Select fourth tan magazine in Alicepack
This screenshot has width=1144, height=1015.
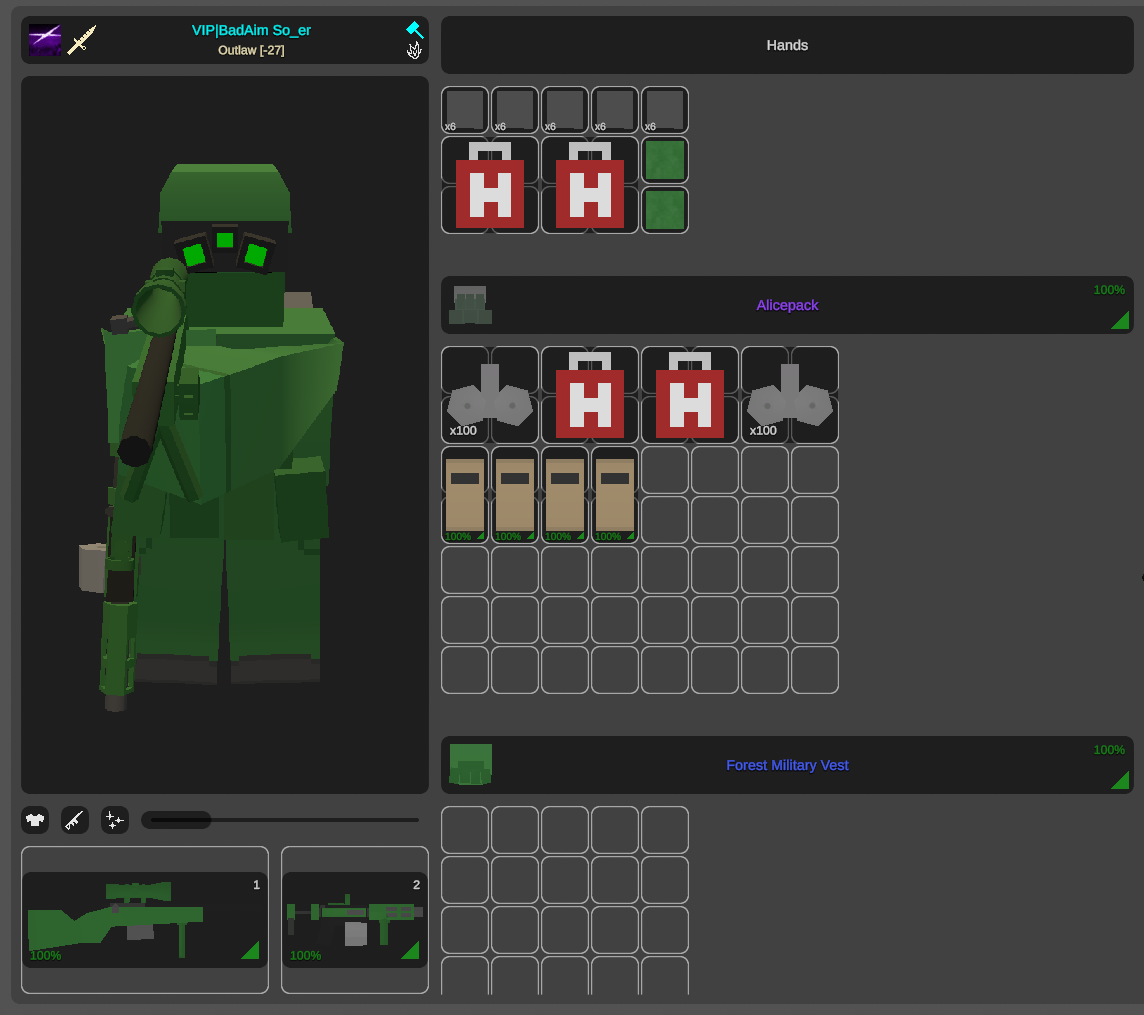pyautogui.click(x=615, y=495)
